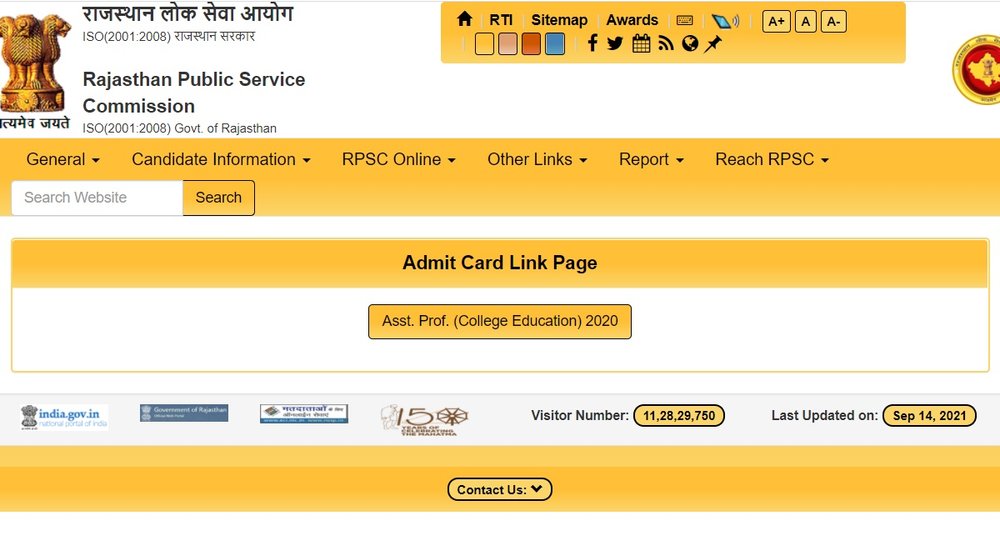1000x556 pixels.
Task: Open the Twitter bird icon
Action: coord(615,43)
